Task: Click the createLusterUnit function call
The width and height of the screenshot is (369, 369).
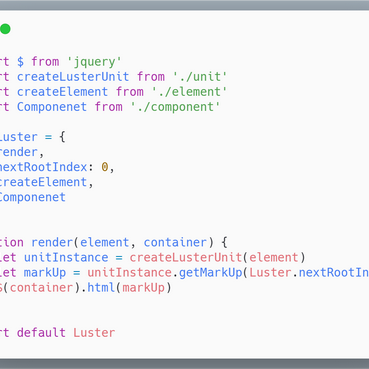Action: (x=186, y=257)
